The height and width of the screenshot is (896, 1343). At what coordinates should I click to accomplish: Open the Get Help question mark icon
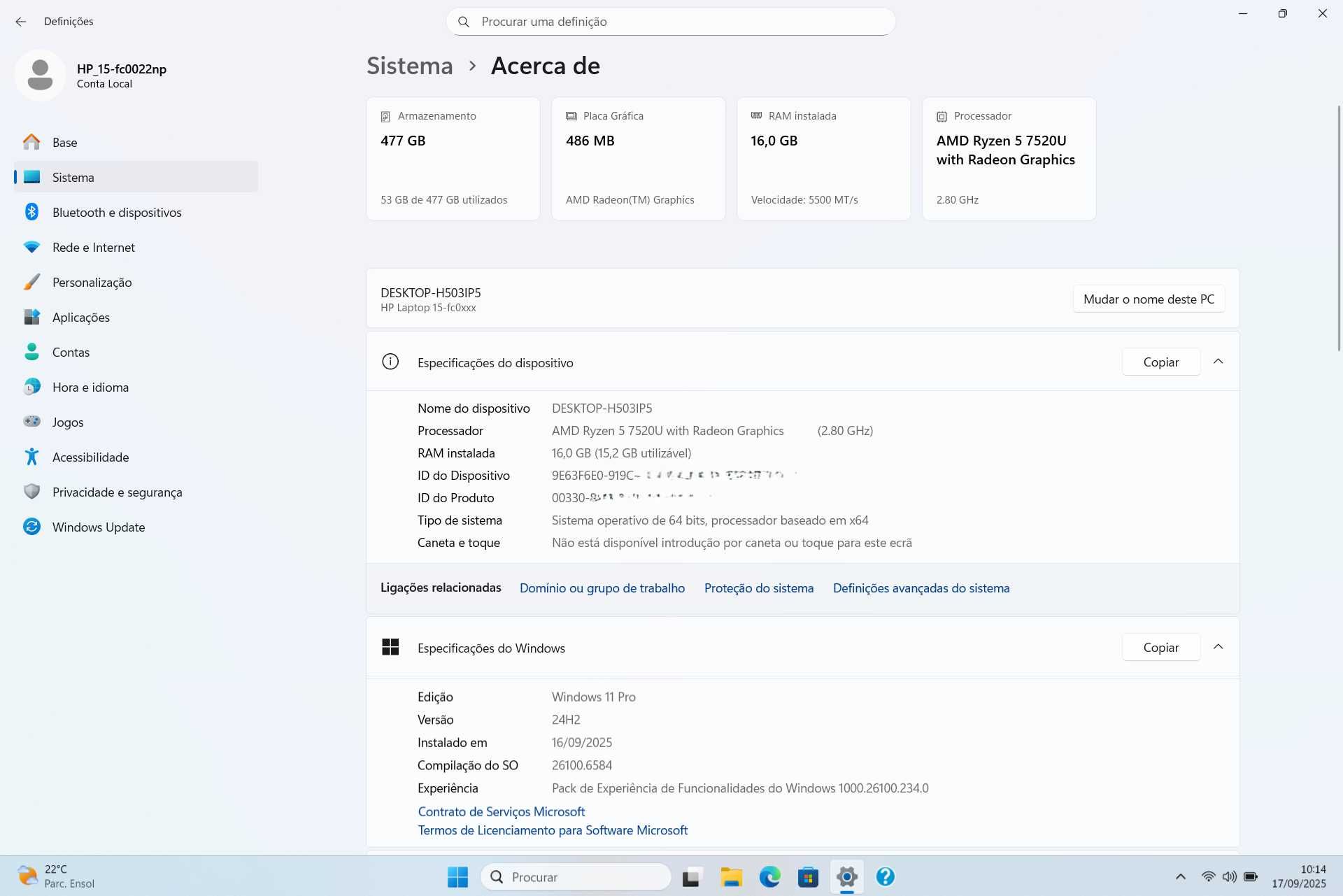coord(885,876)
